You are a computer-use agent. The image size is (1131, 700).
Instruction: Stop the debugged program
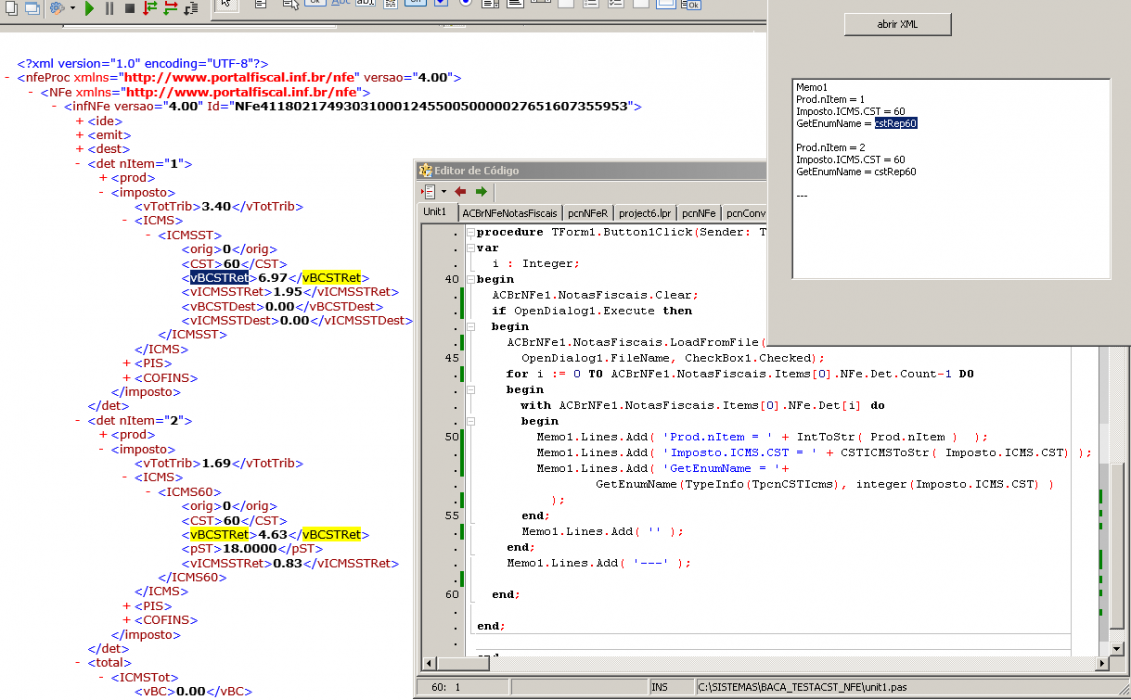130,8
